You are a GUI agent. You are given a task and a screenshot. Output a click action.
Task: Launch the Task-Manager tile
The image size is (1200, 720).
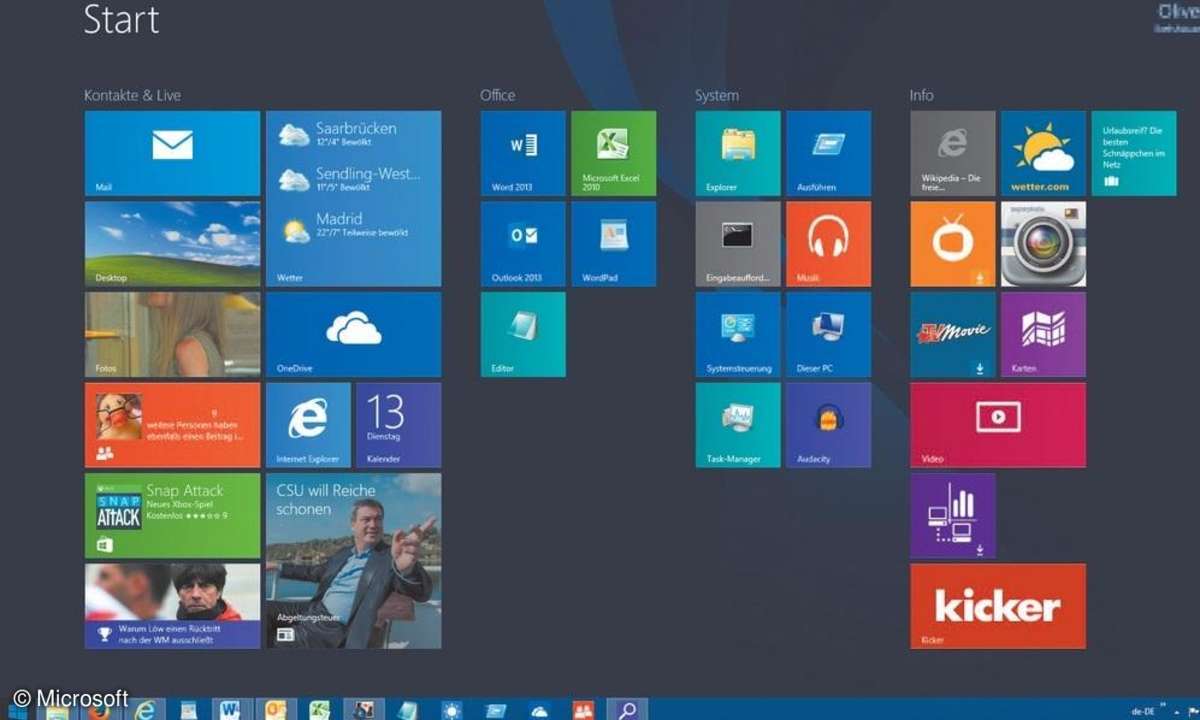(738, 425)
